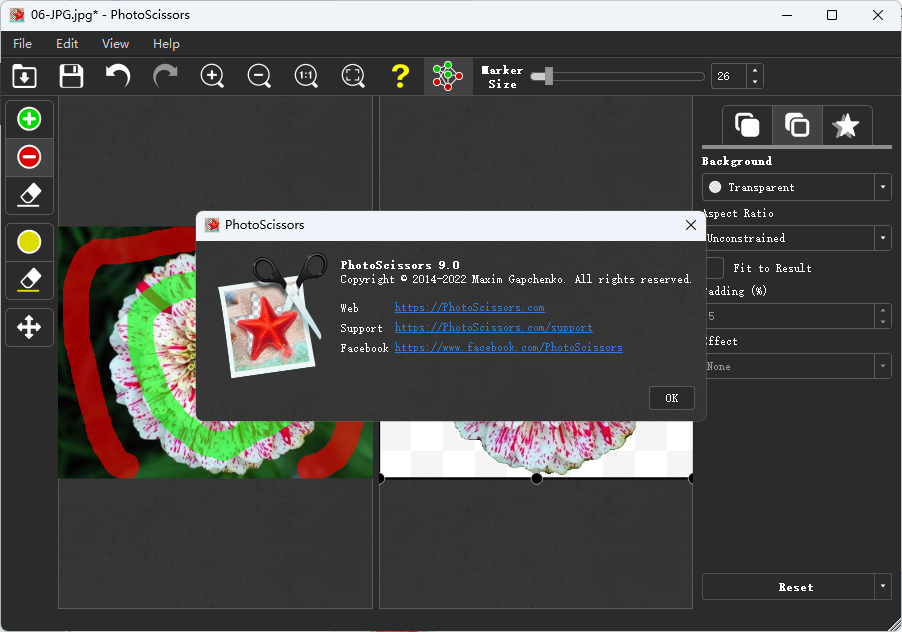Toggle the Fit to Result checkbox
The width and height of the screenshot is (902, 632).
715,268
